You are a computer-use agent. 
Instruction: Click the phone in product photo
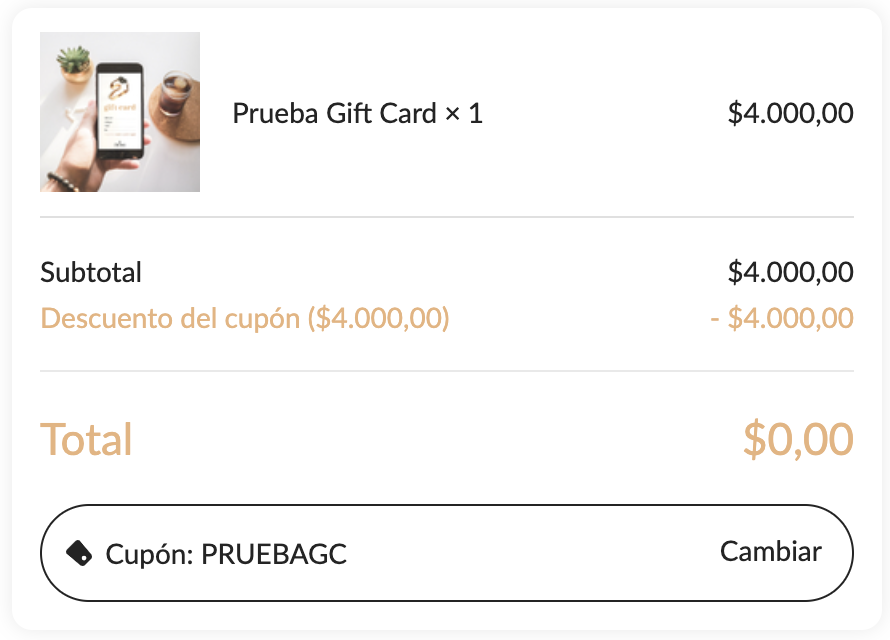(119, 111)
